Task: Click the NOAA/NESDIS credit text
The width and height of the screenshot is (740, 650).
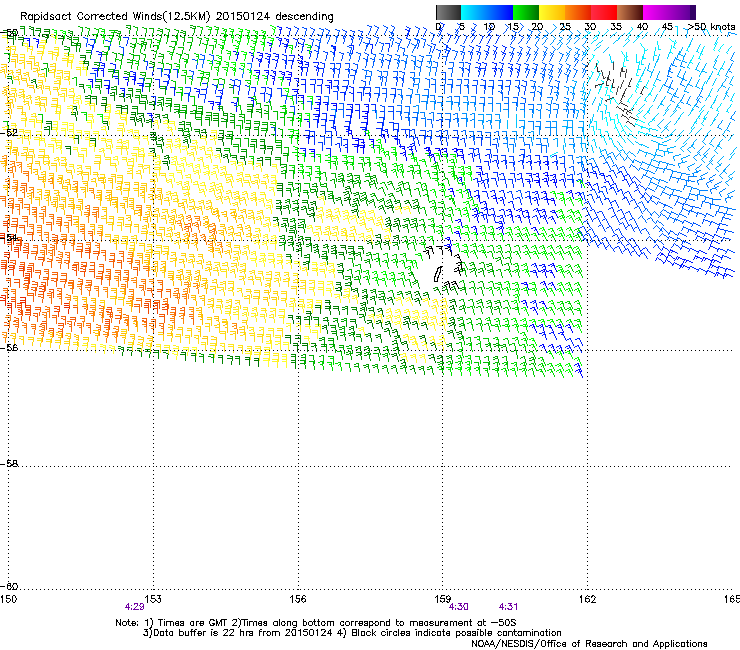Action: click(x=589, y=644)
